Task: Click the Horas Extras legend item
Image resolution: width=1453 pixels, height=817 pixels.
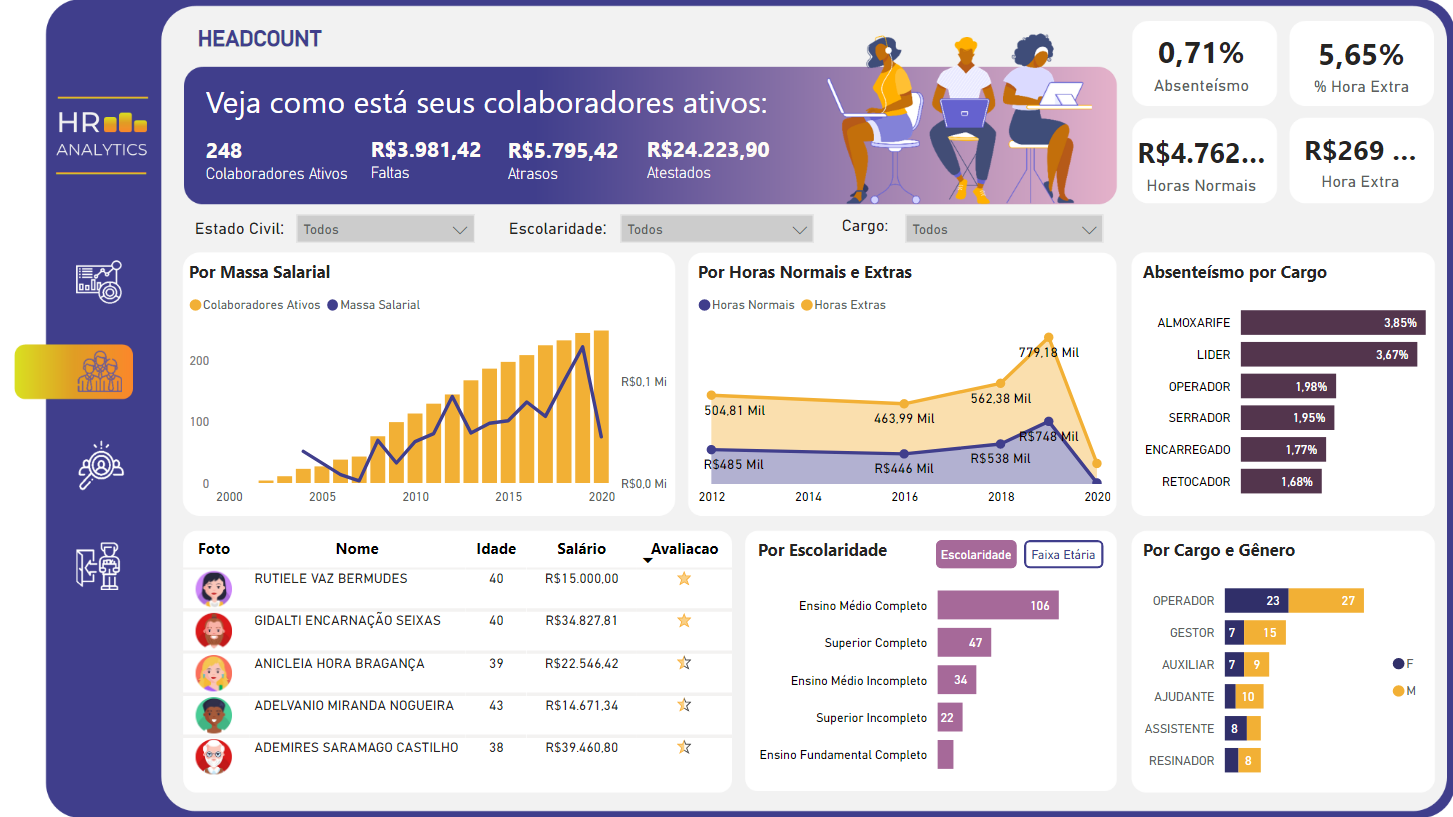Action: click(843, 305)
